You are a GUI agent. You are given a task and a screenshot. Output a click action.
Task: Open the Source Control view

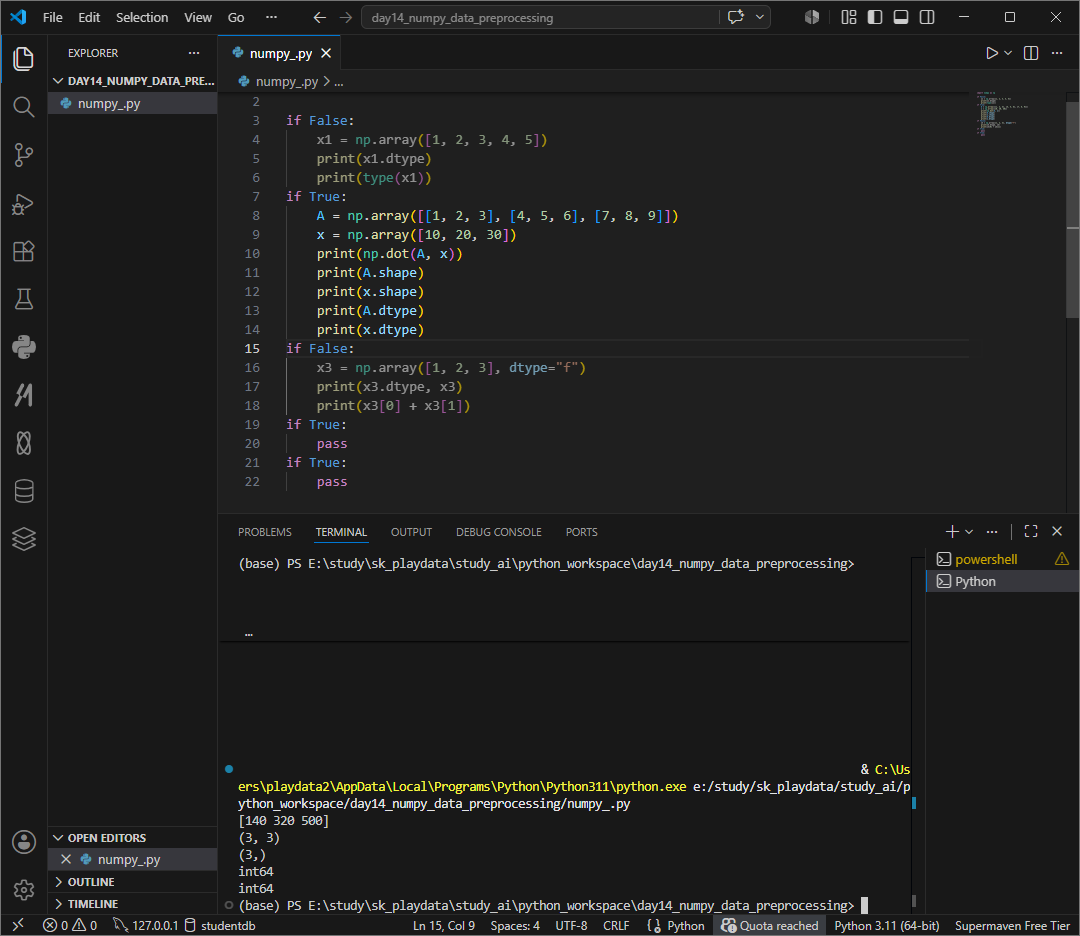(23, 155)
